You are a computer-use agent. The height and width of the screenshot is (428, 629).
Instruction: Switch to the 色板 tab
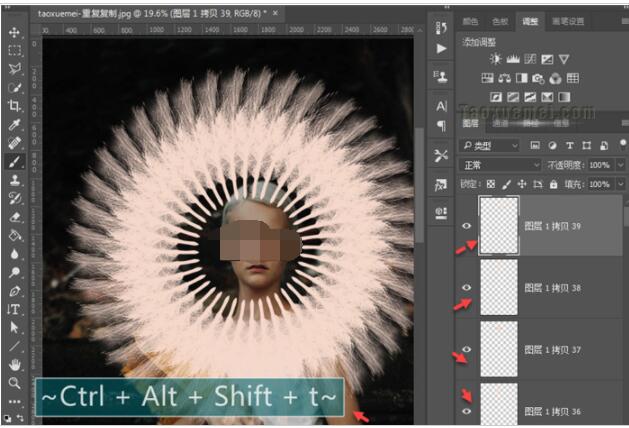(500, 21)
